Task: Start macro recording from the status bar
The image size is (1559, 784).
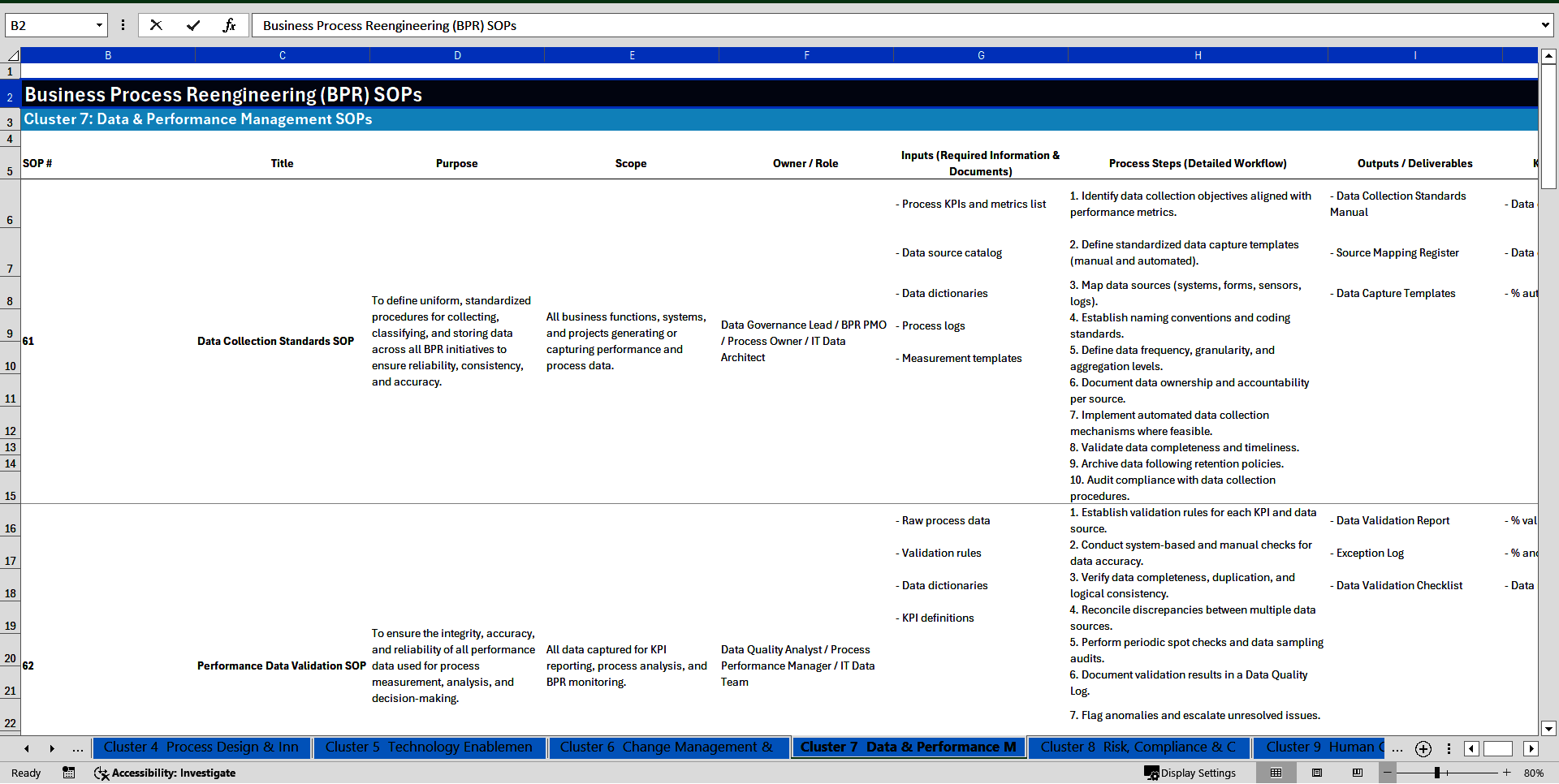Action: point(69,773)
